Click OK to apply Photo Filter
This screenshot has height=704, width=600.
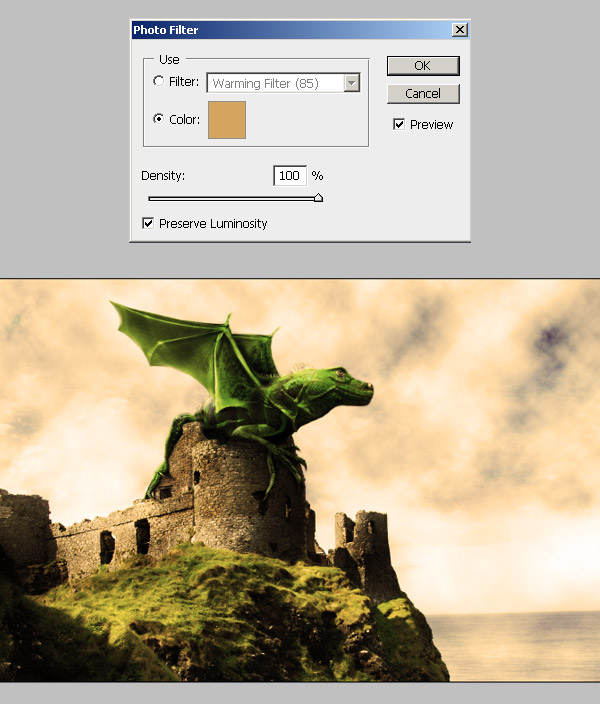point(423,66)
